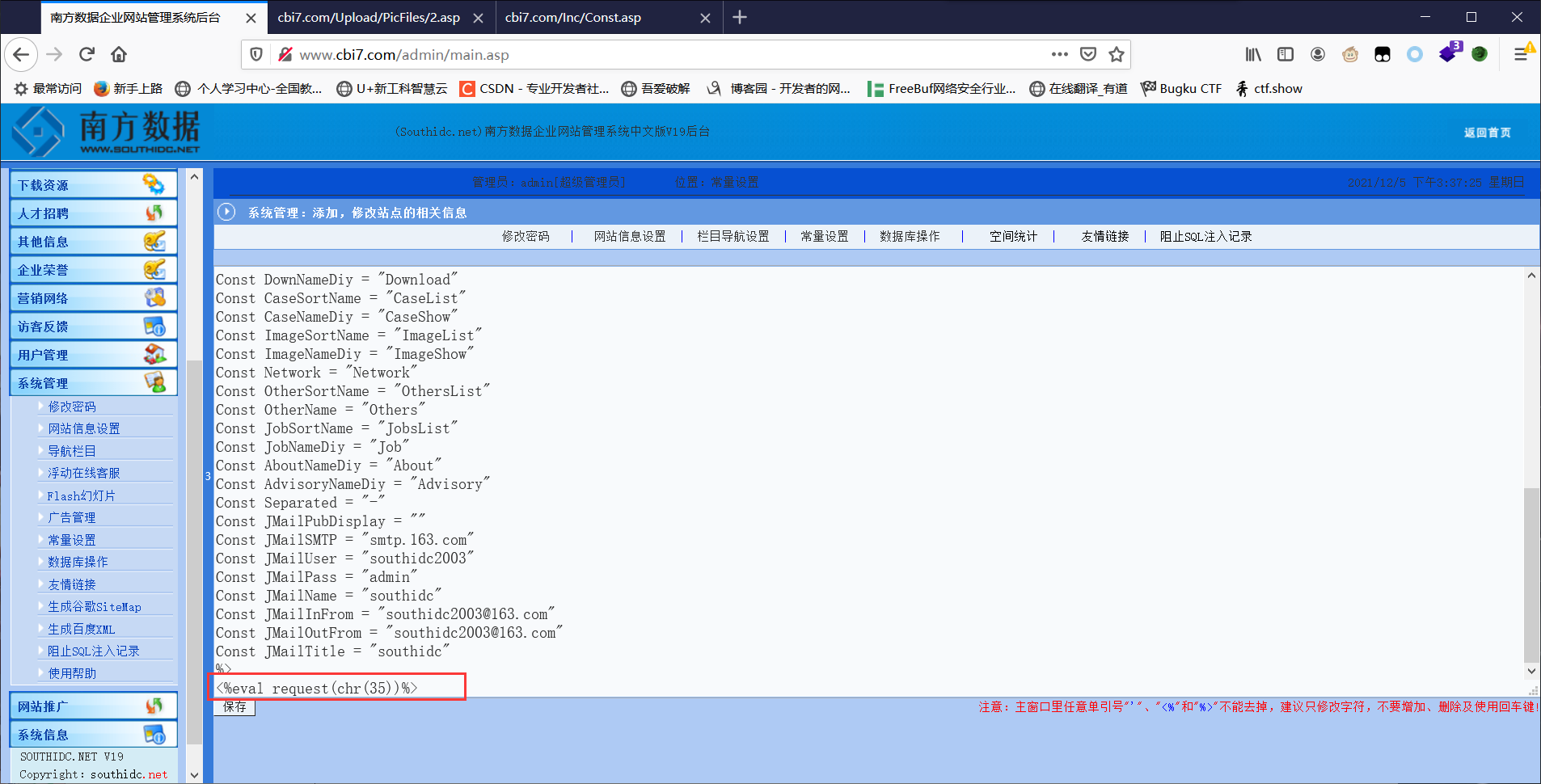Select 栏目导航设置 in top menu
This screenshot has width=1541, height=784.
pos(733,236)
